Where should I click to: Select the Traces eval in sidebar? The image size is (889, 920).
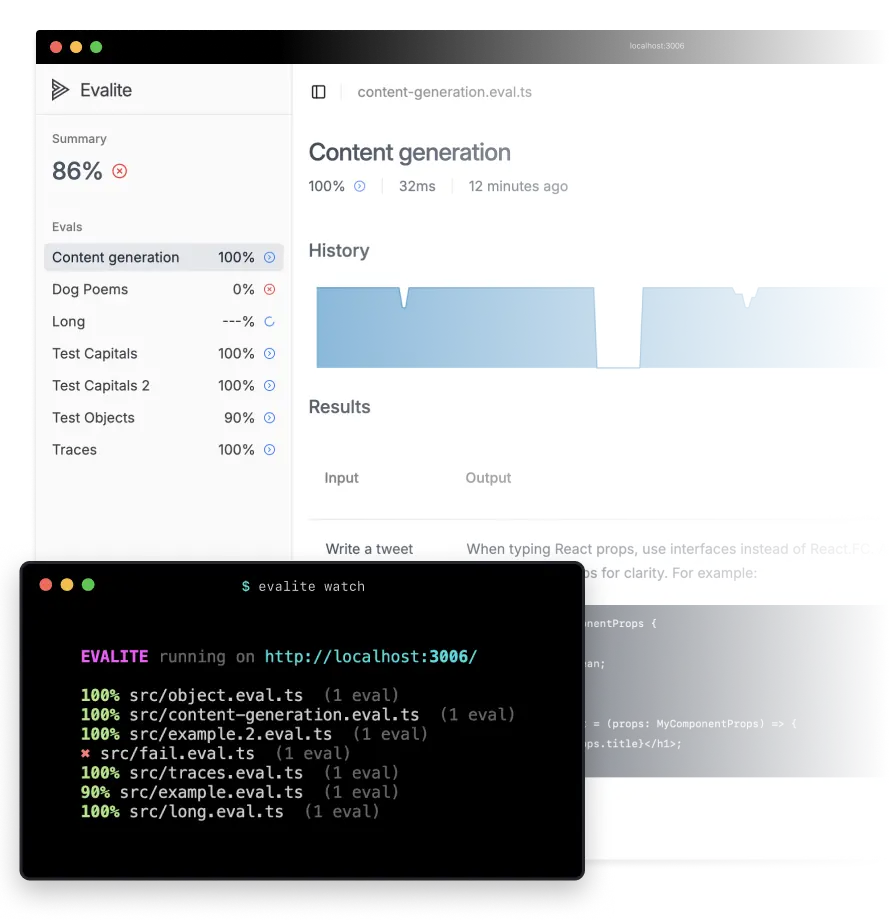[75, 449]
